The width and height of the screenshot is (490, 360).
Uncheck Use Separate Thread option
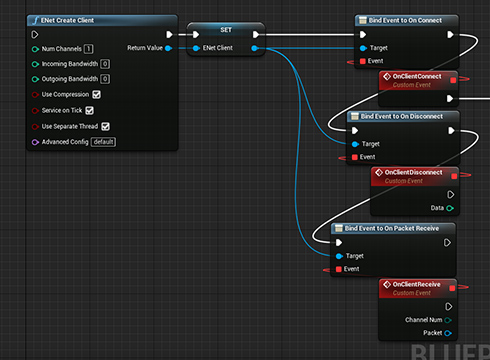pyautogui.click(x=105, y=126)
